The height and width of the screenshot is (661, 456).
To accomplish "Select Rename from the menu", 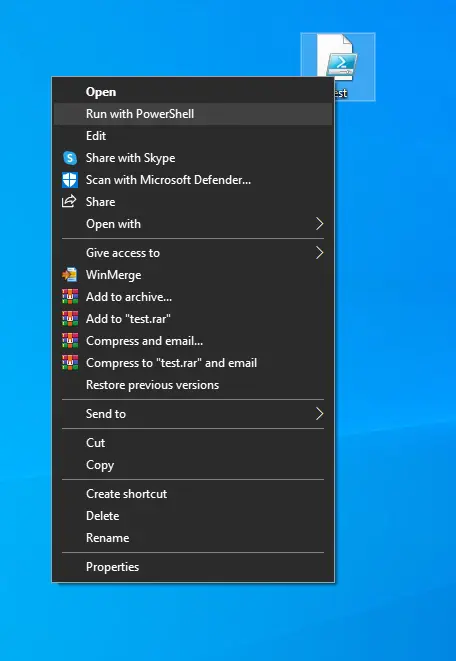I will [193, 538].
